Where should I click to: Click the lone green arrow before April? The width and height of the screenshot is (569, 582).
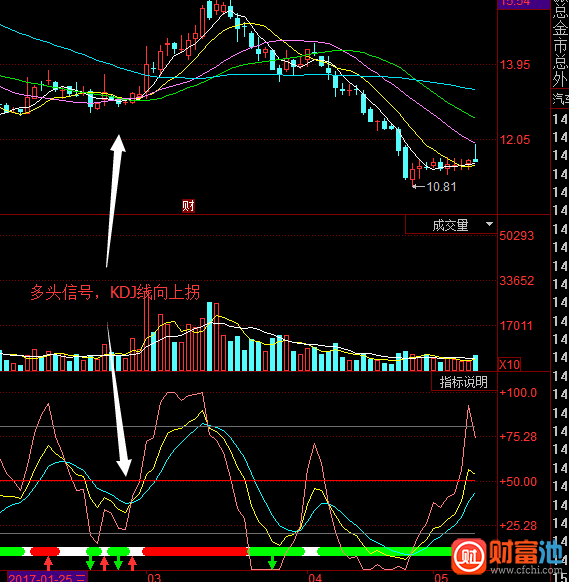tap(272, 563)
